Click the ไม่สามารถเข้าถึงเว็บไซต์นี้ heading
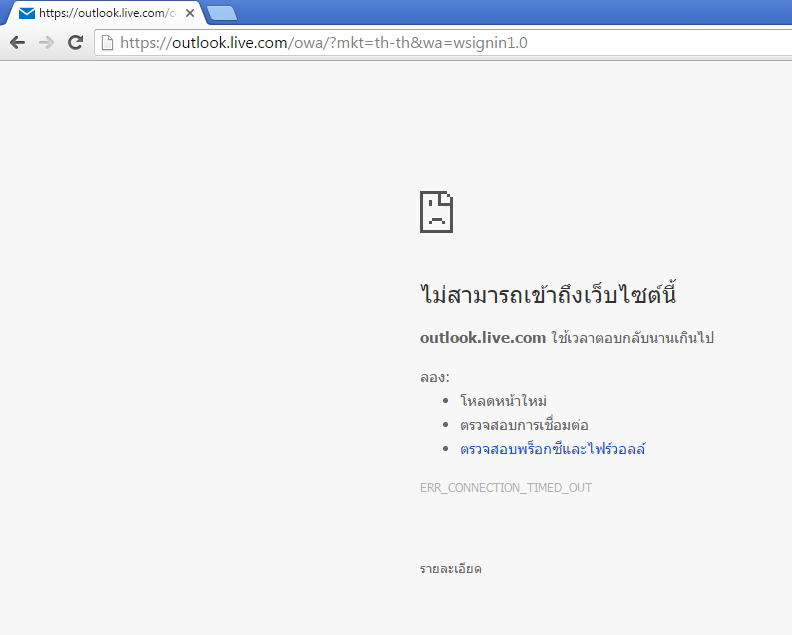This screenshot has height=635, width=792. (548, 294)
